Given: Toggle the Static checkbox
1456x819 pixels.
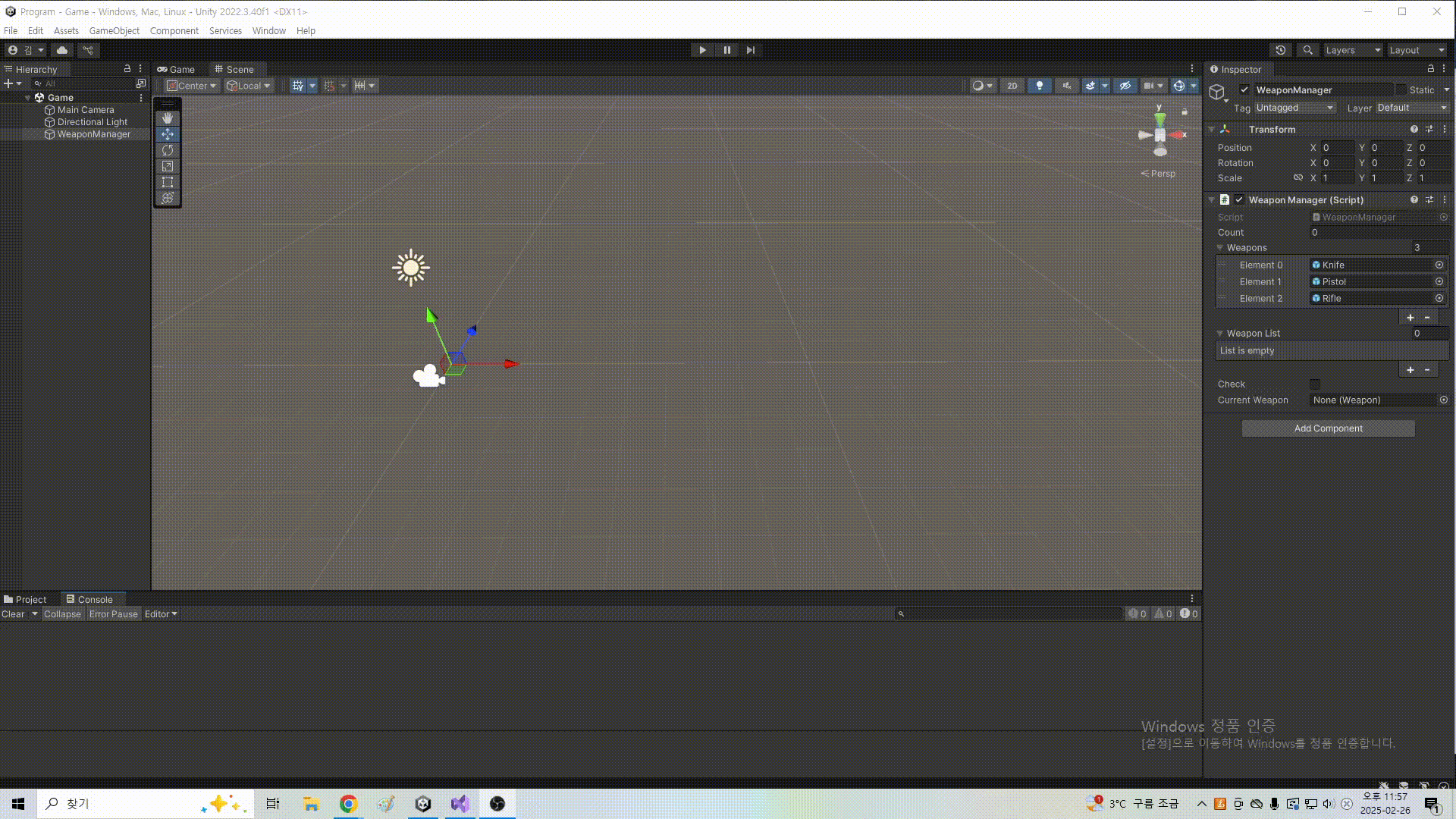Looking at the screenshot, I should click(x=1401, y=89).
